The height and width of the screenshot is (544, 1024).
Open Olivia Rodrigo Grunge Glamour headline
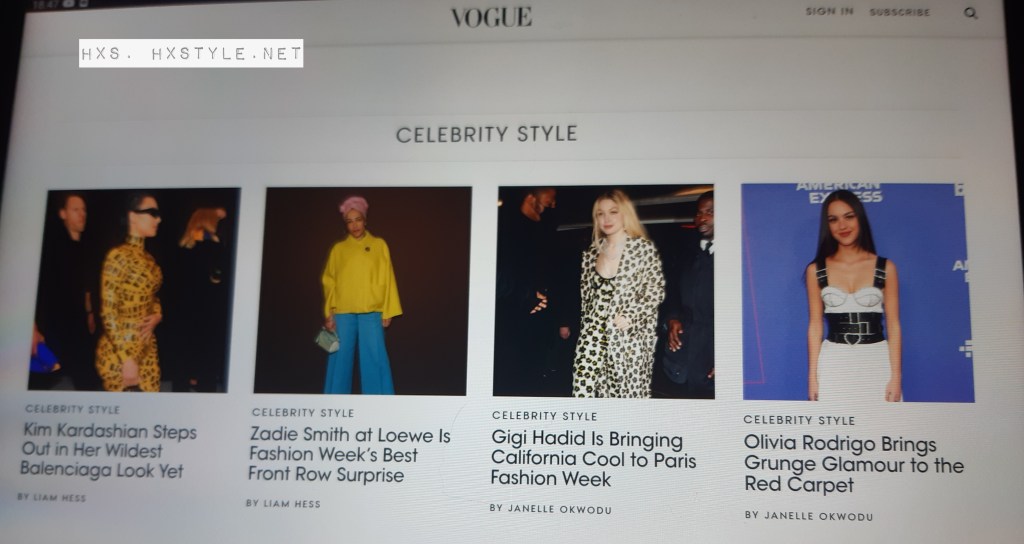854,464
